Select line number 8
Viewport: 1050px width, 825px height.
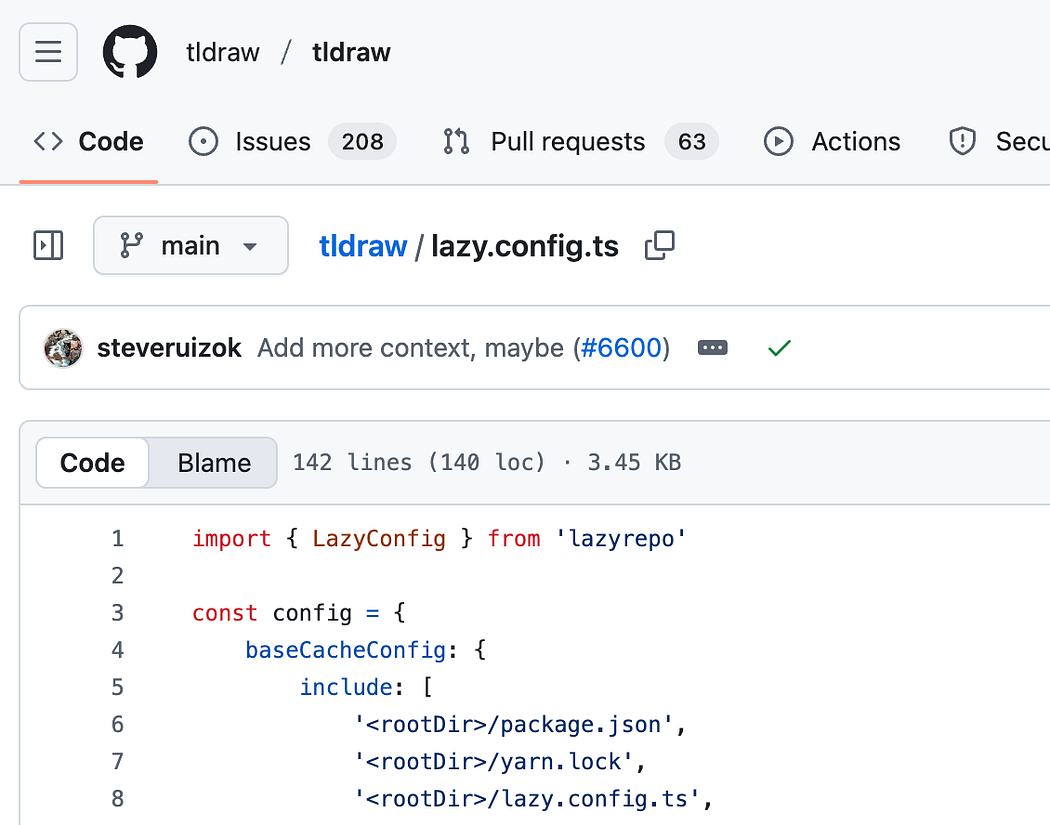(118, 798)
